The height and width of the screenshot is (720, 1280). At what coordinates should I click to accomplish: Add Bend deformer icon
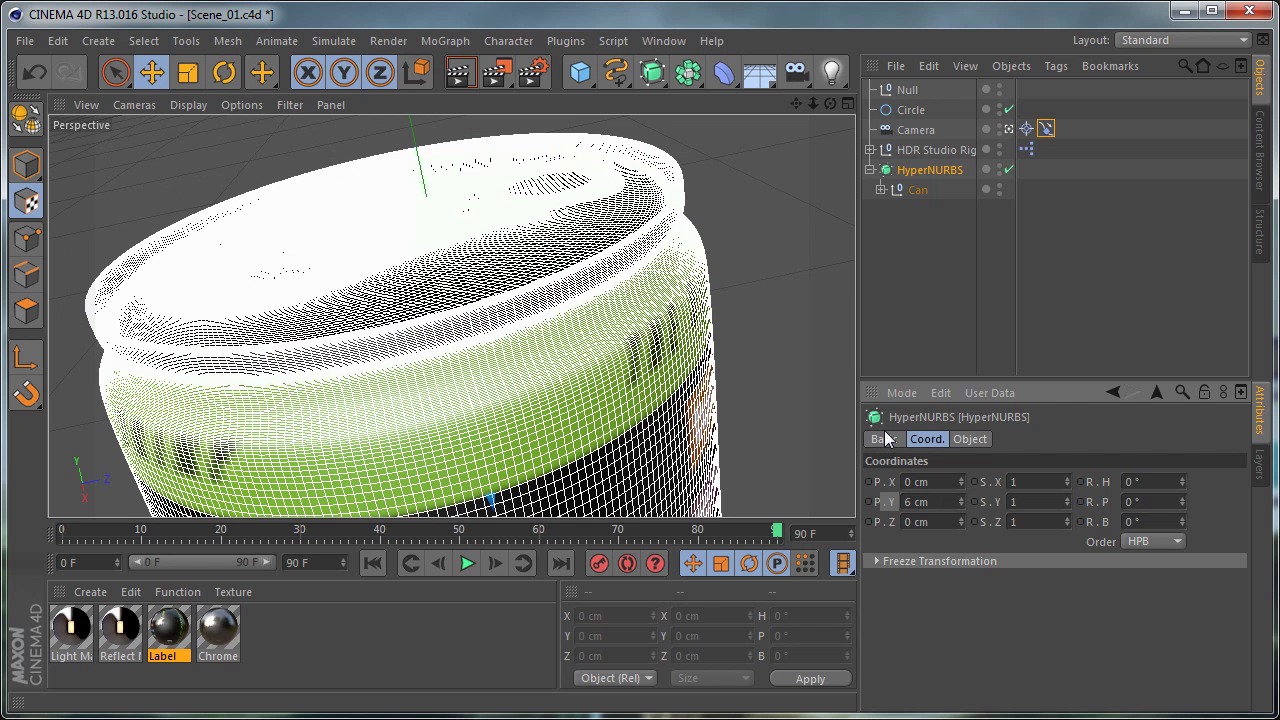click(x=724, y=72)
